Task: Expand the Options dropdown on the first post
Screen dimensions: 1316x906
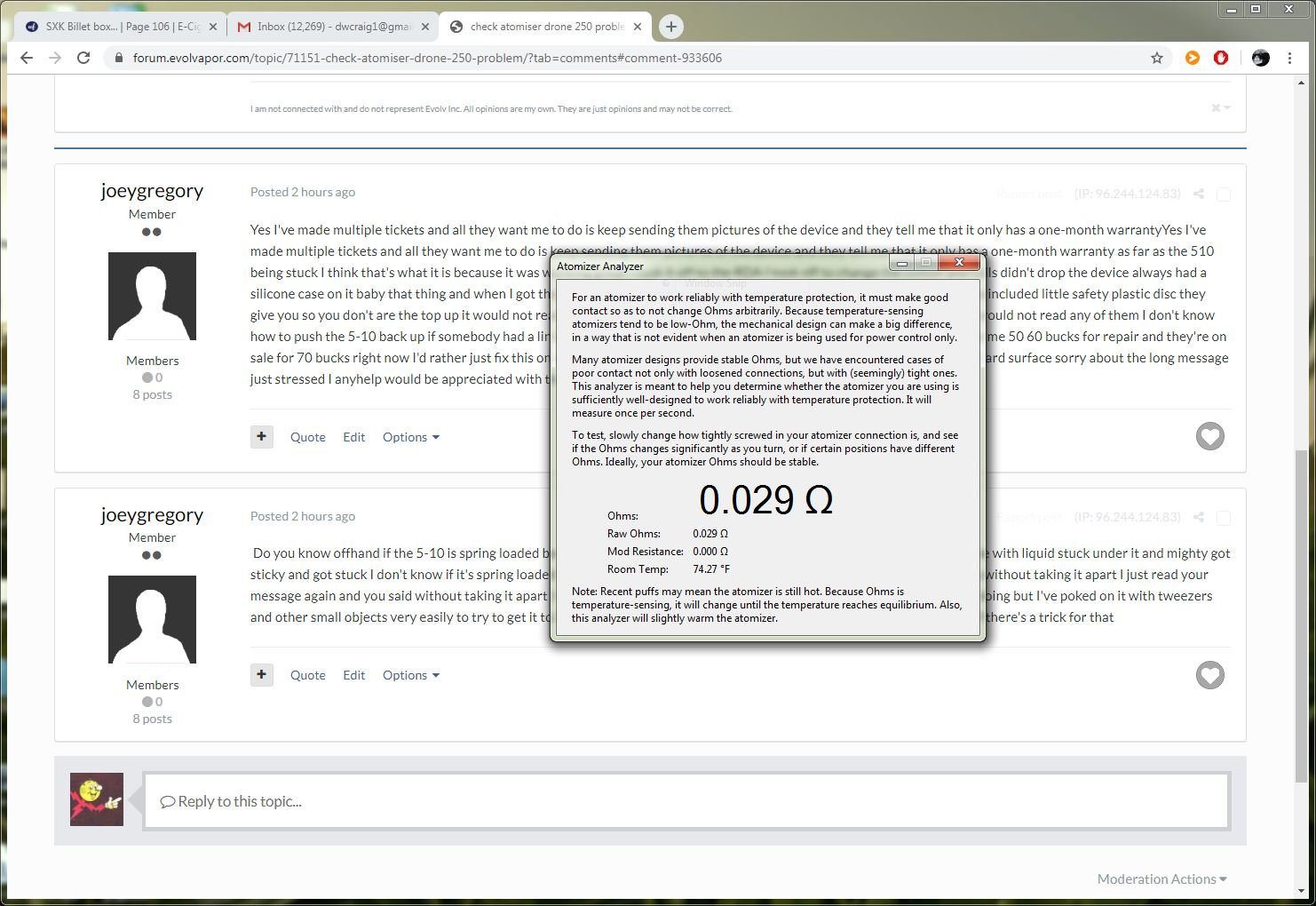Action: 410,437
